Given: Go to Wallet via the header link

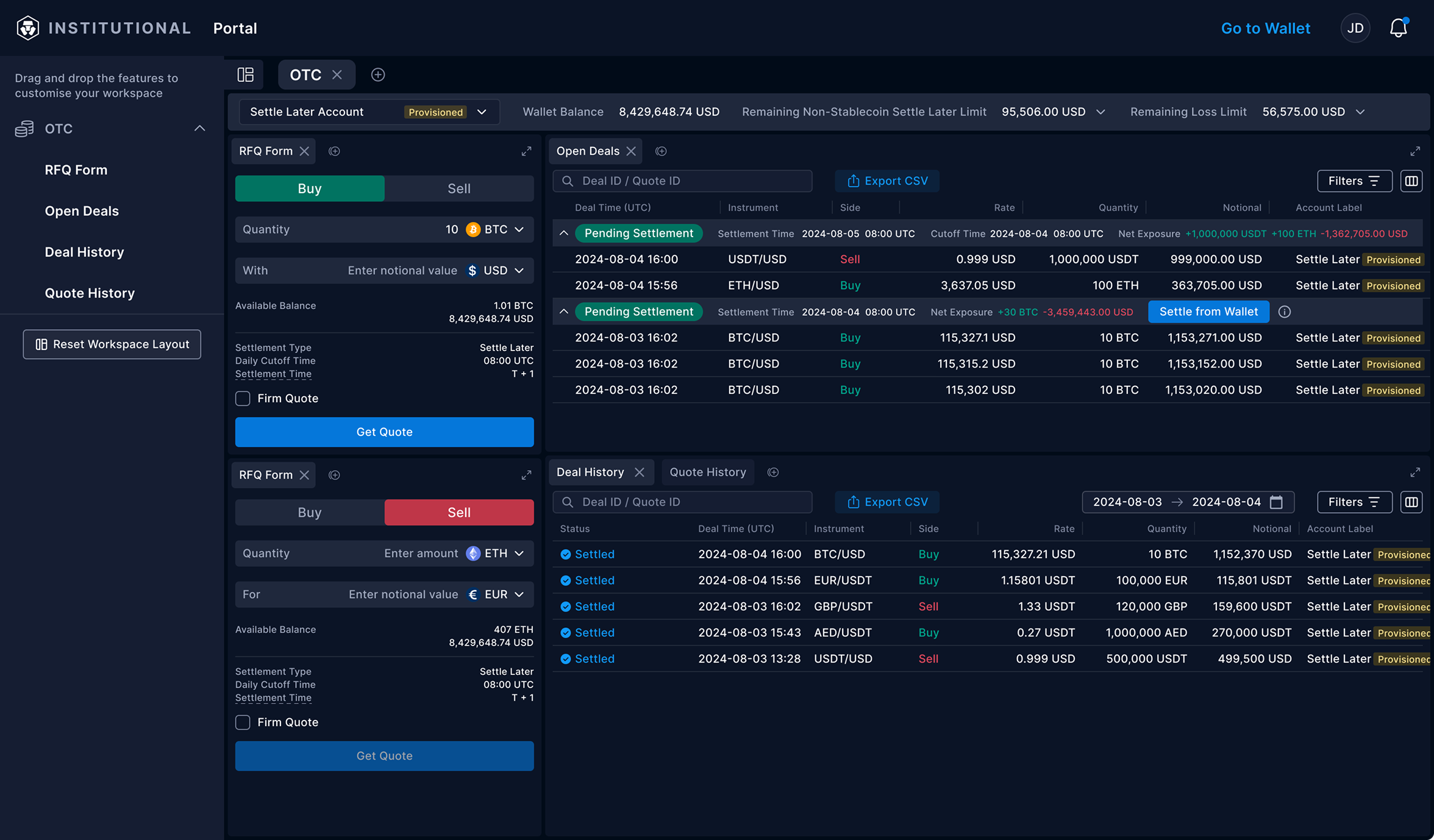Looking at the screenshot, I should [1265, 27].
